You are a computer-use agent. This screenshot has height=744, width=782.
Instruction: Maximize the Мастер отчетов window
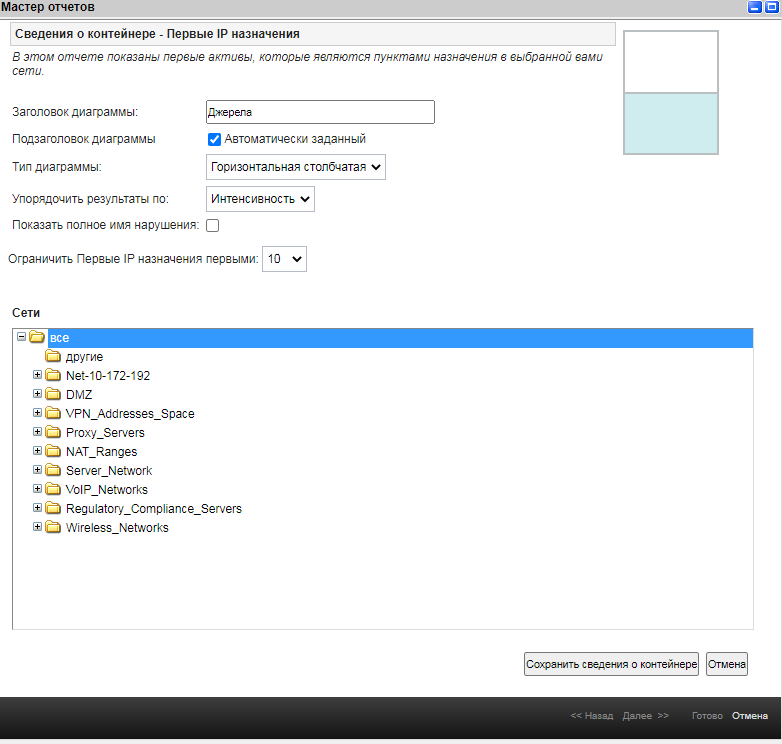[x=771, y=7]
